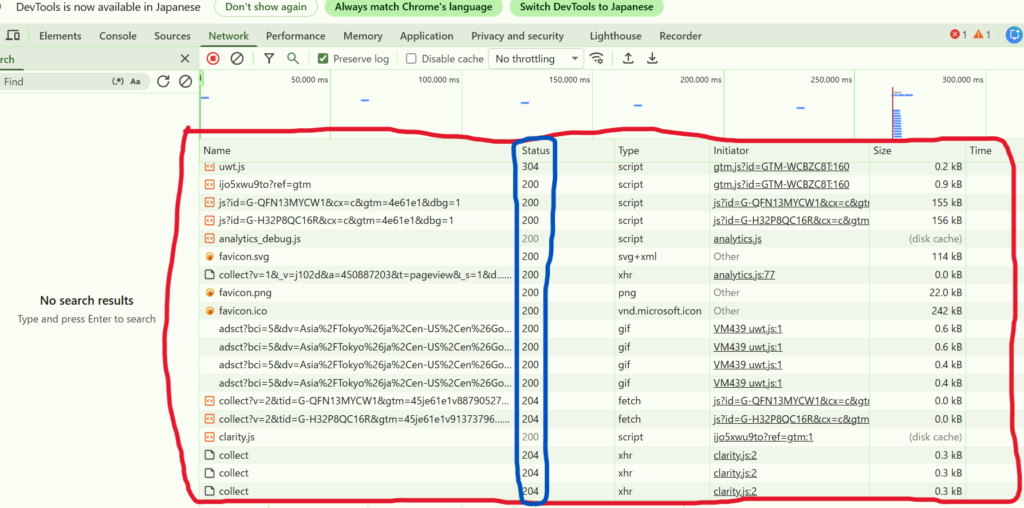Uncheck the Preserve log checkbox
The image size is (1024, 508).
(x=323, y=59)
